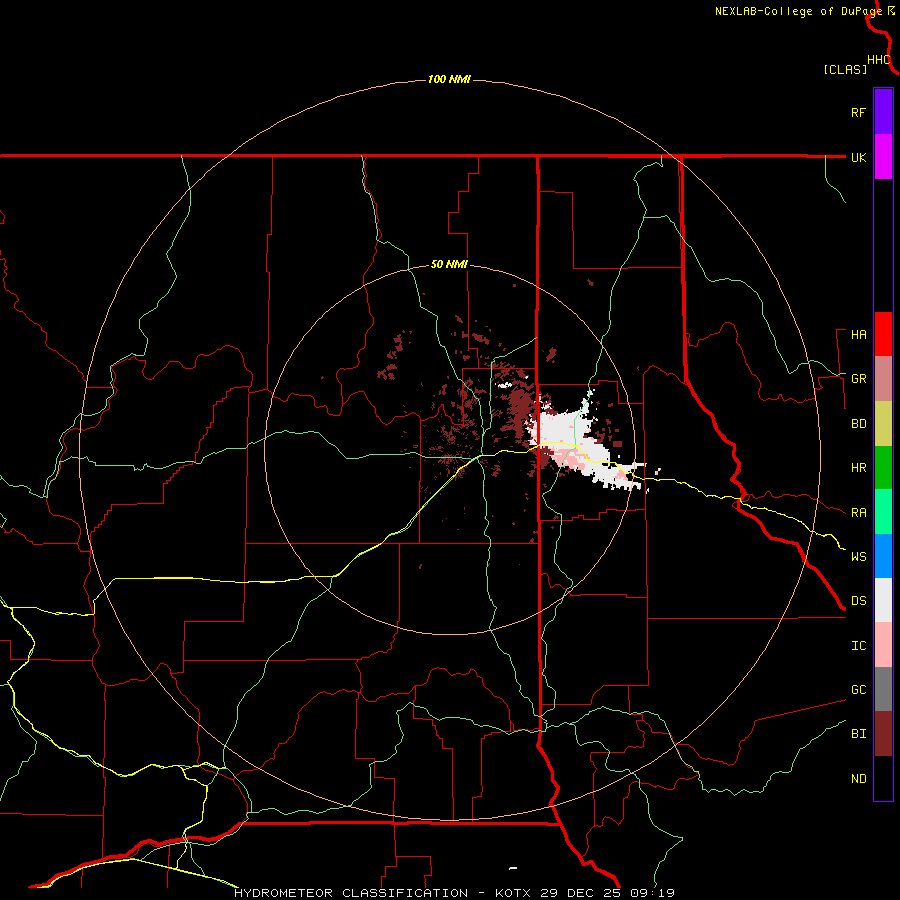Click the GC legend label
Image resolution: width=900 pixels, height=900 pixels.
coord(858,690)
